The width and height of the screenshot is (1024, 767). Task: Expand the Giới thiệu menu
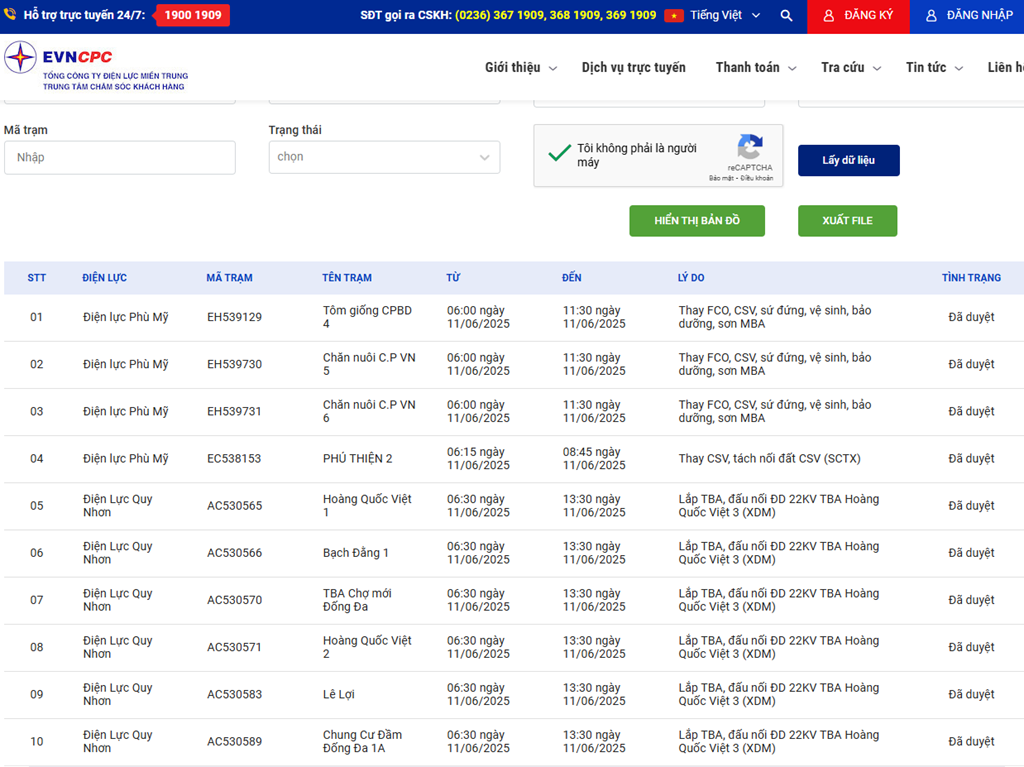point(520,67)
